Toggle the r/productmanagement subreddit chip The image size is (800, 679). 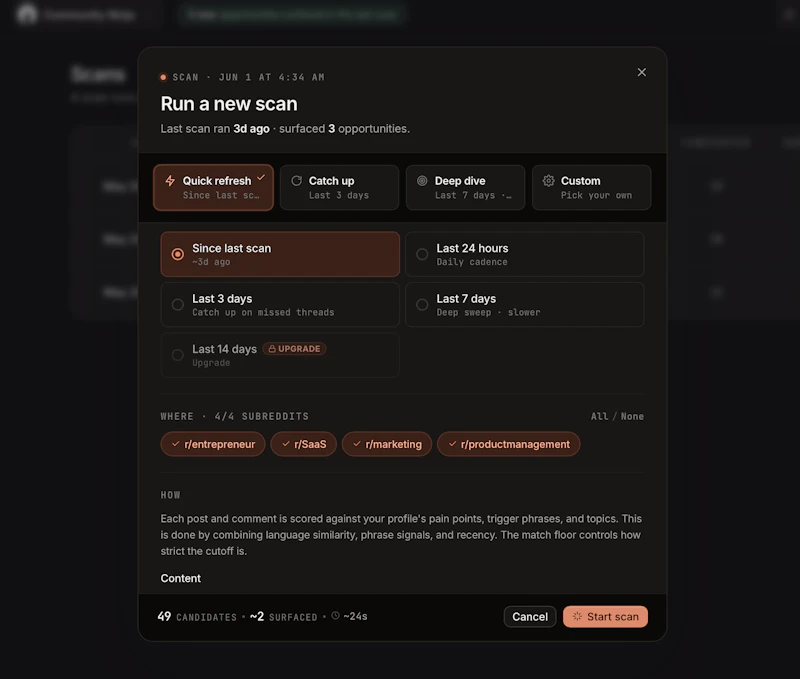[509, 444]
